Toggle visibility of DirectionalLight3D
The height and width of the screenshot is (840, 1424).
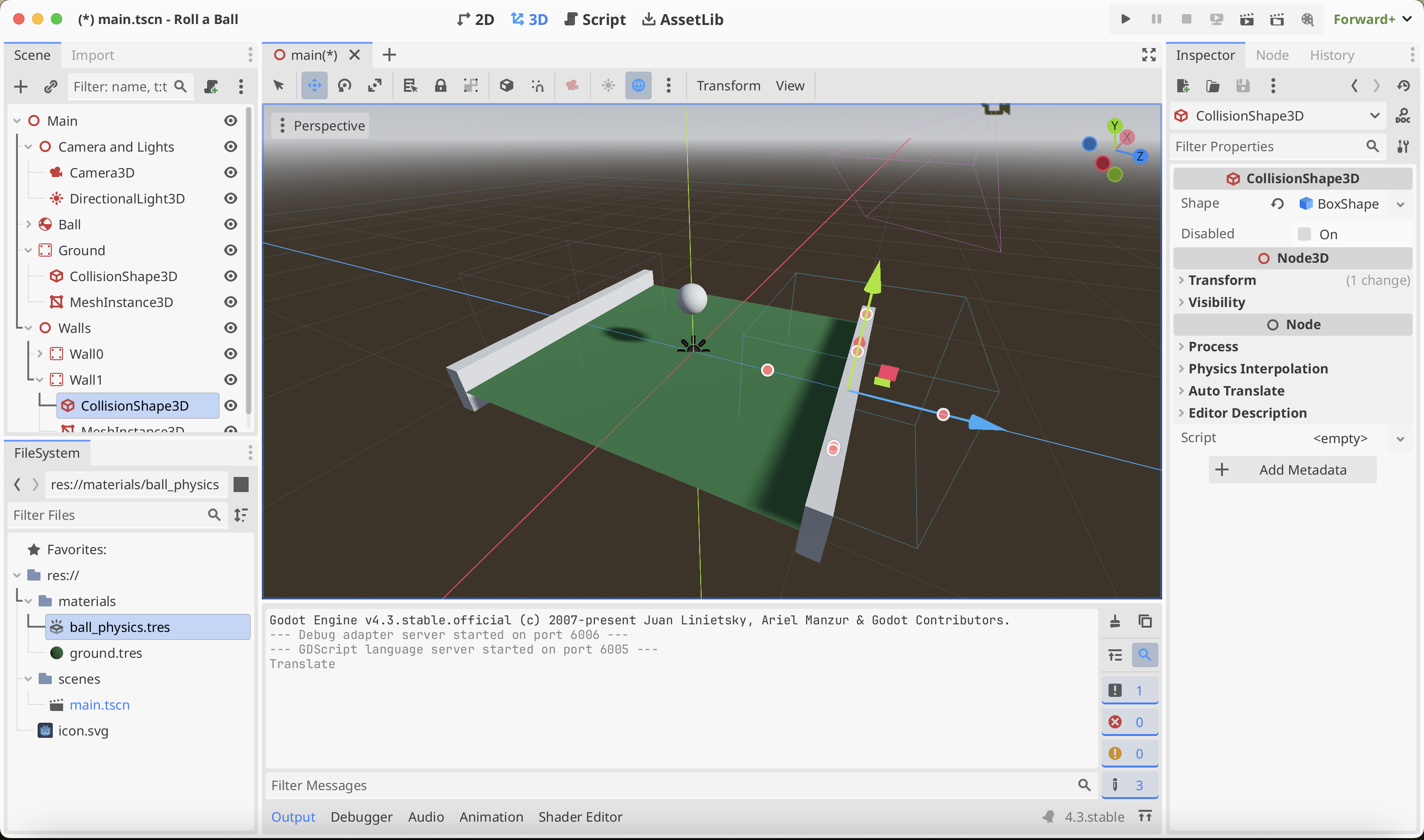point(230,199)
